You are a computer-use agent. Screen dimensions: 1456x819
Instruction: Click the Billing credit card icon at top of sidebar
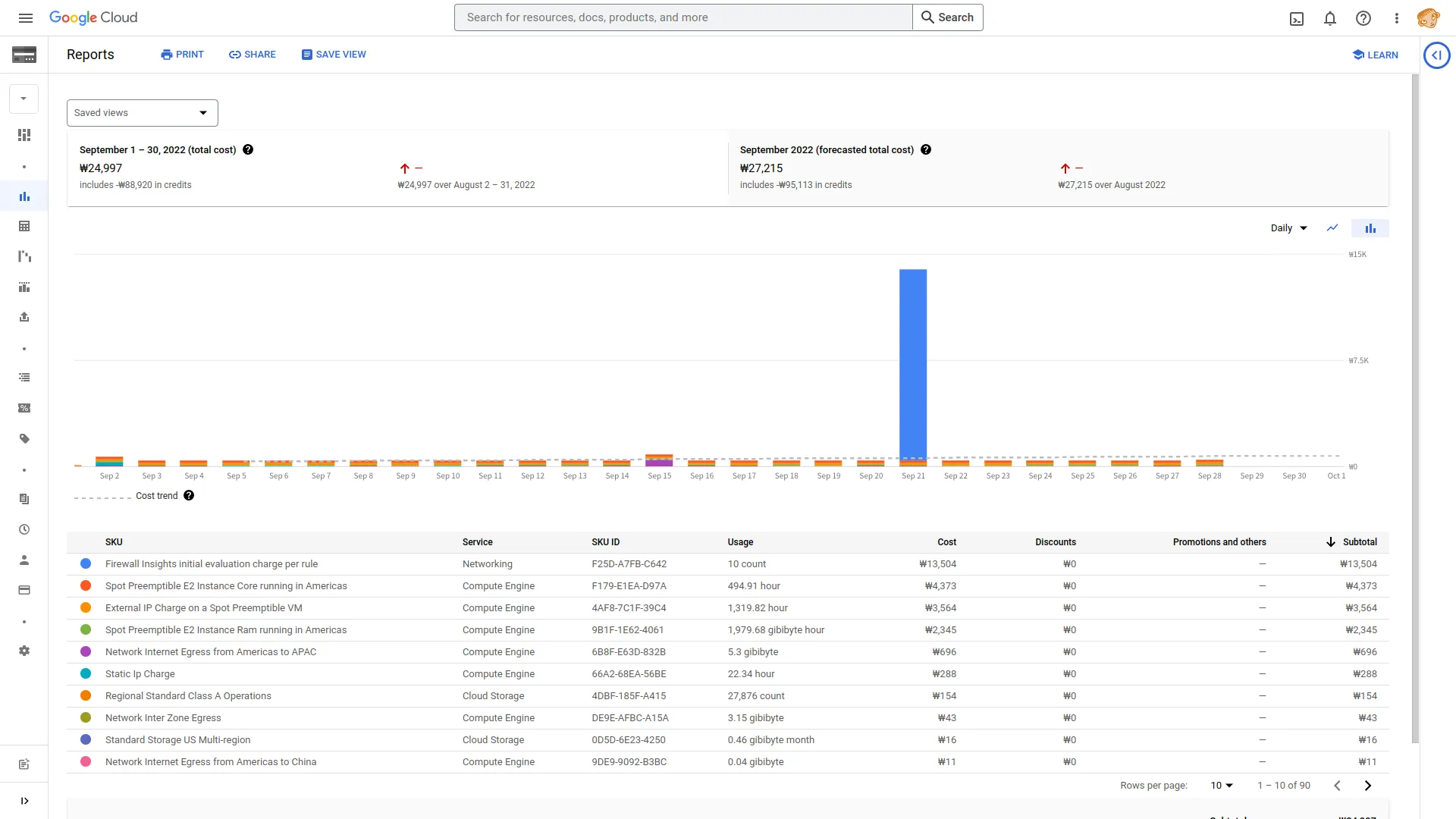[24, 55]
